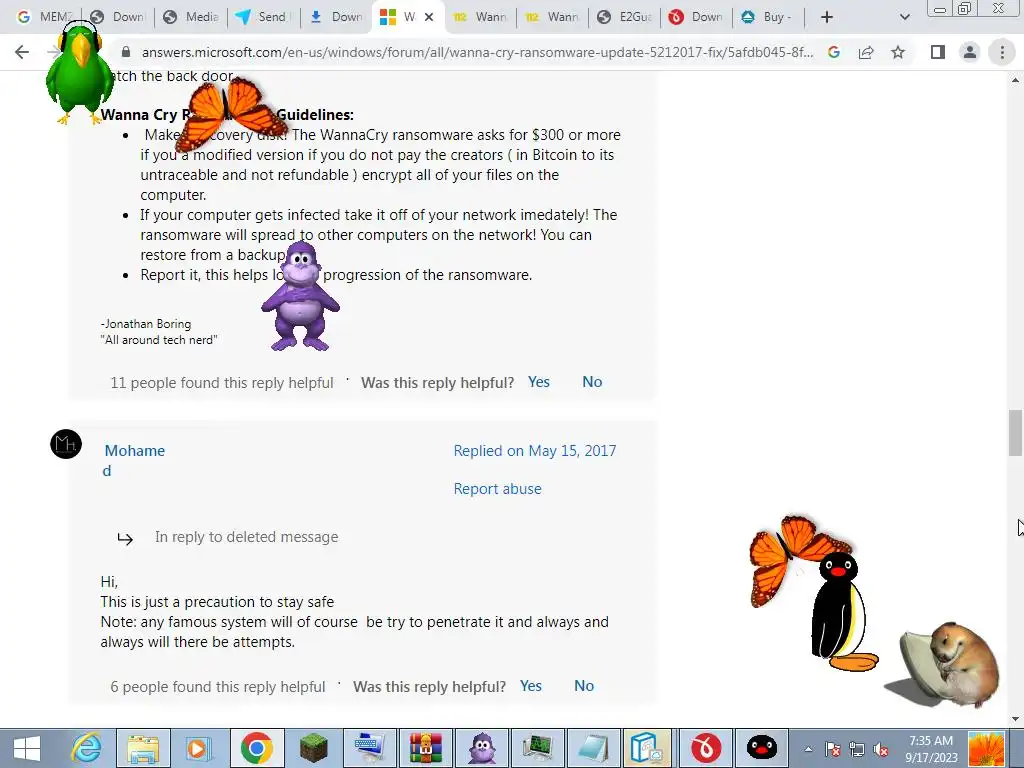Open the clock showing 7:35 AM
This screenshot has width=1024, height=768.
pyautogui.click(x=931, y=749)
